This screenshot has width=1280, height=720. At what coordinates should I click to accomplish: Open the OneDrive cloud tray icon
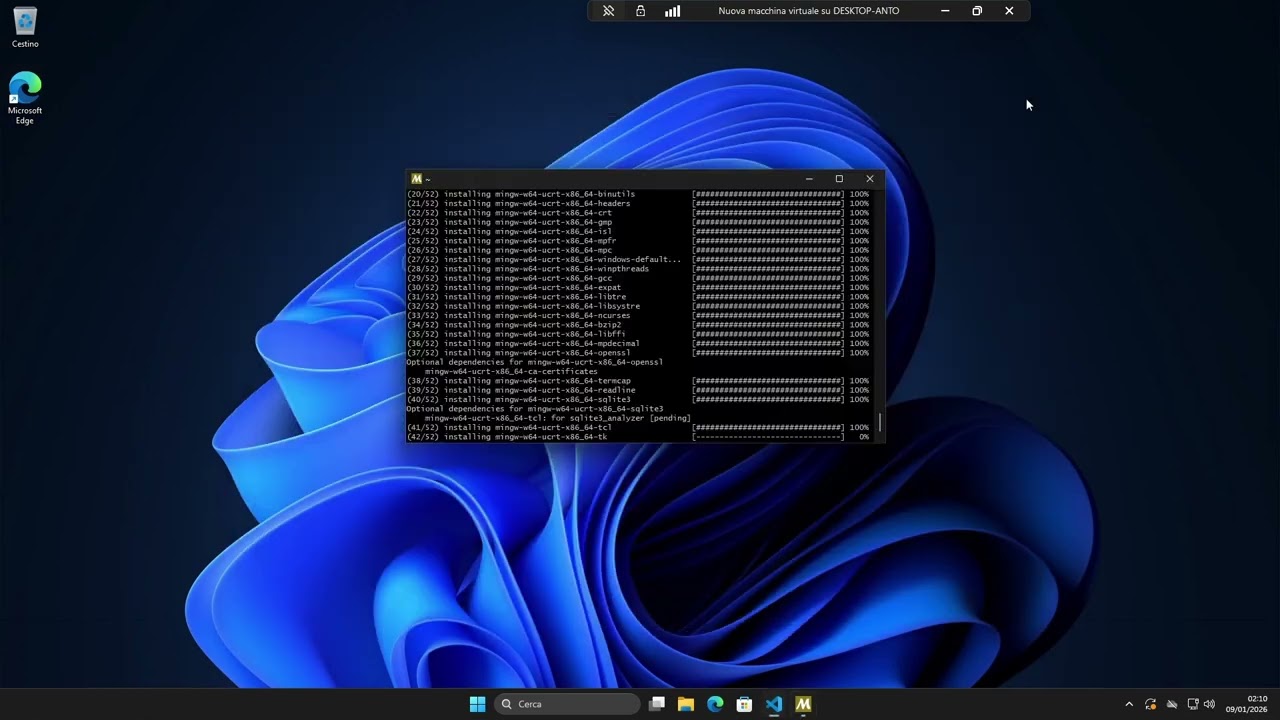click(1172, 704)
